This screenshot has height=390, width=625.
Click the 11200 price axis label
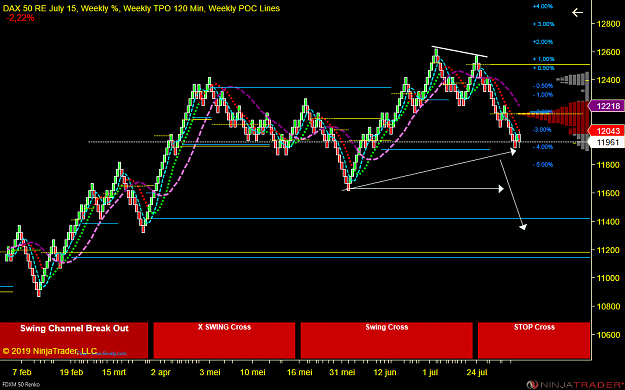coord(608,250)
